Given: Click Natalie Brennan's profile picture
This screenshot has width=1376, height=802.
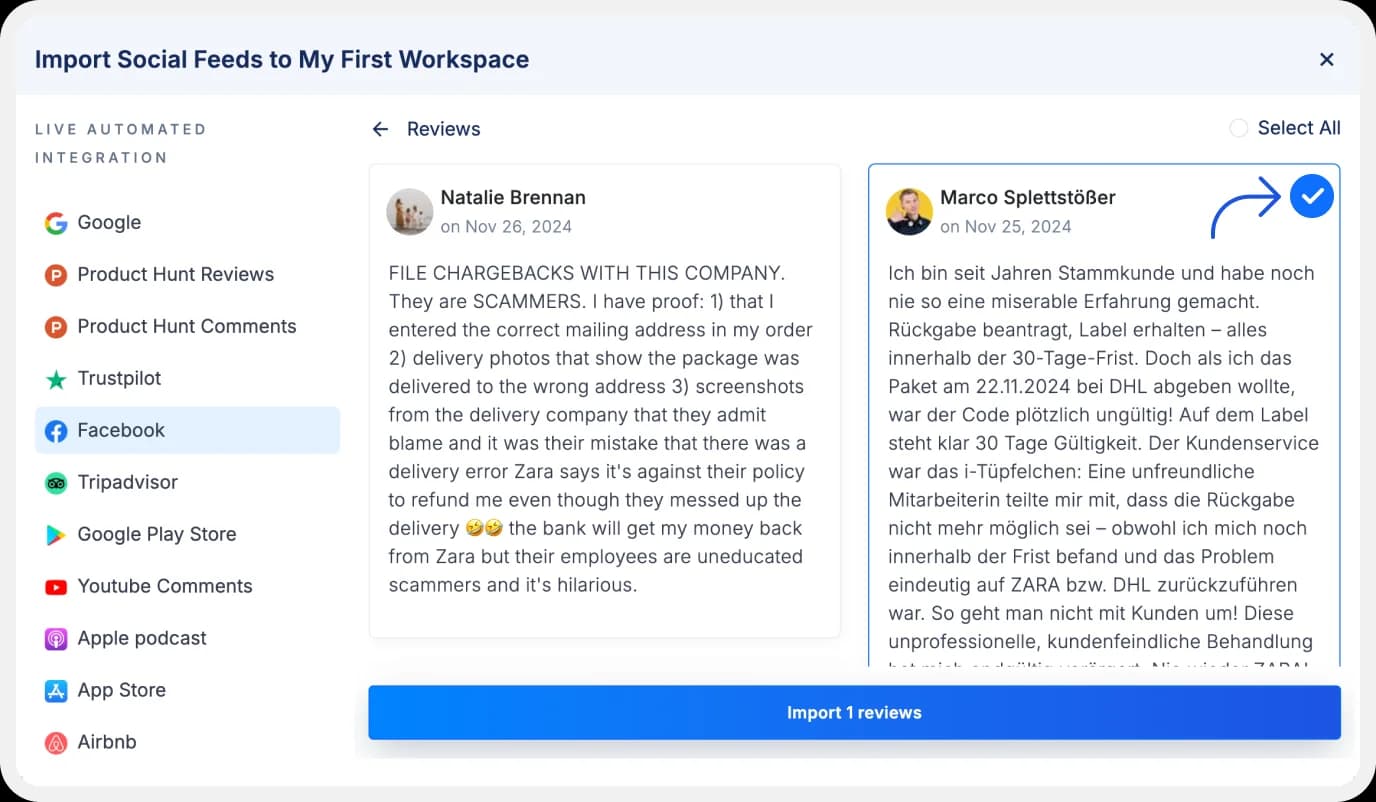Looking at the screenshot, I should [410, 211].
